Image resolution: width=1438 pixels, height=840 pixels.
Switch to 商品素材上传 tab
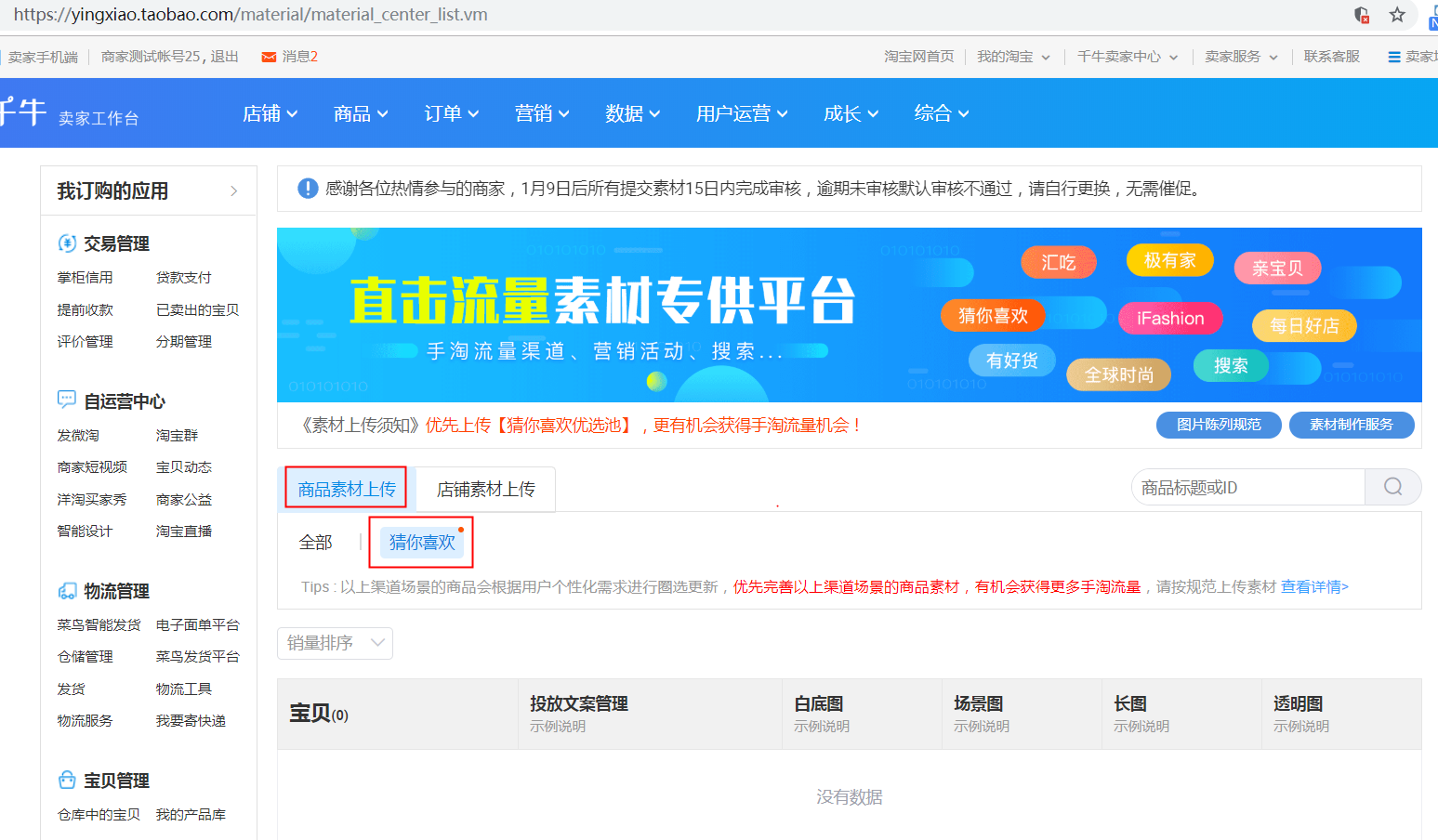click(x=347, y=489)
